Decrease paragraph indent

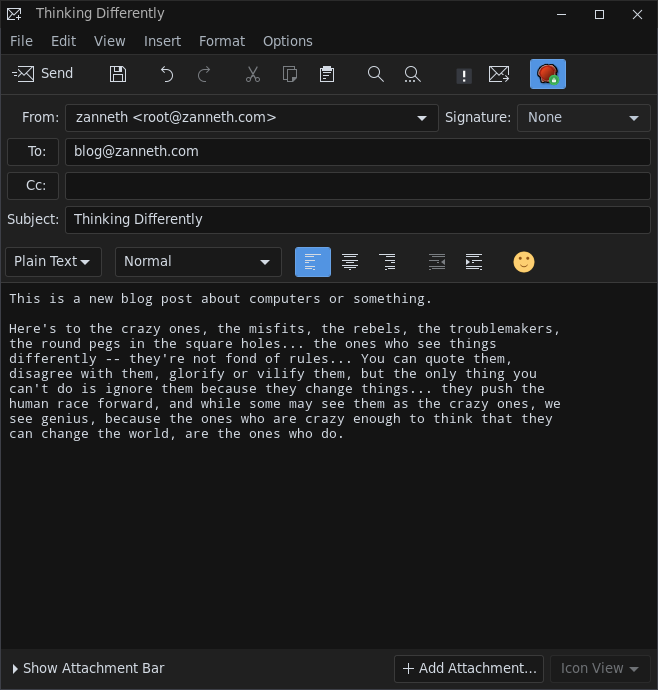tap(437, 262)
